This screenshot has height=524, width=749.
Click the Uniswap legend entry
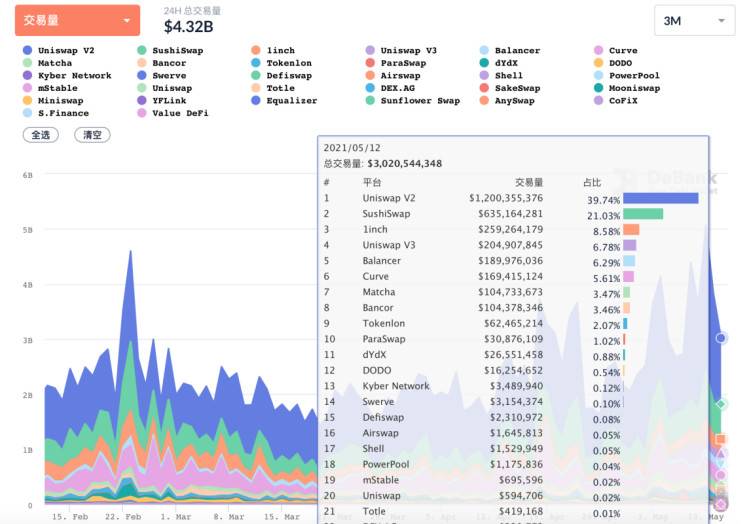pos(164,88)
